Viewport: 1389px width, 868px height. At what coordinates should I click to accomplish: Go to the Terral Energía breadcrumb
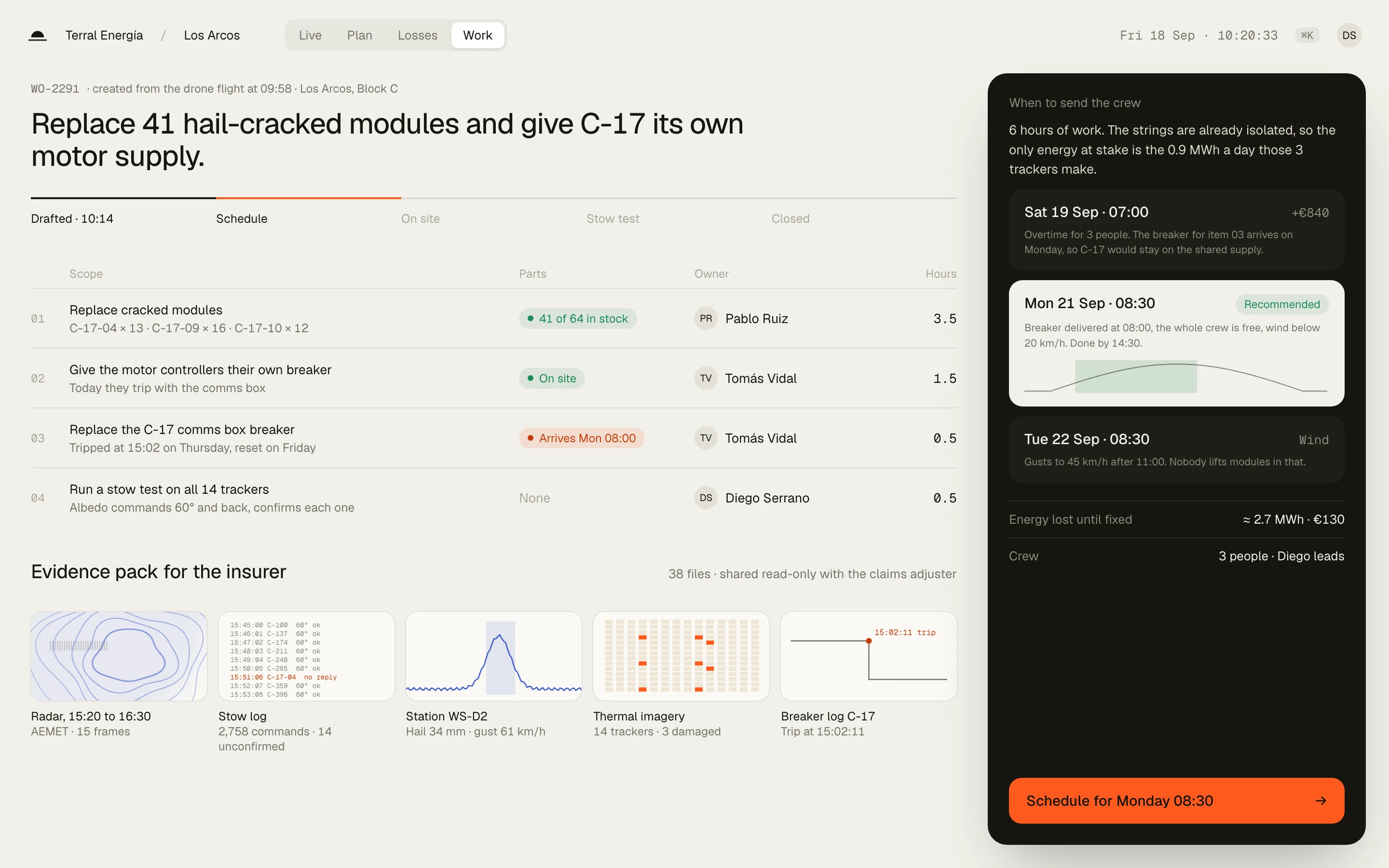pos(104,36)
